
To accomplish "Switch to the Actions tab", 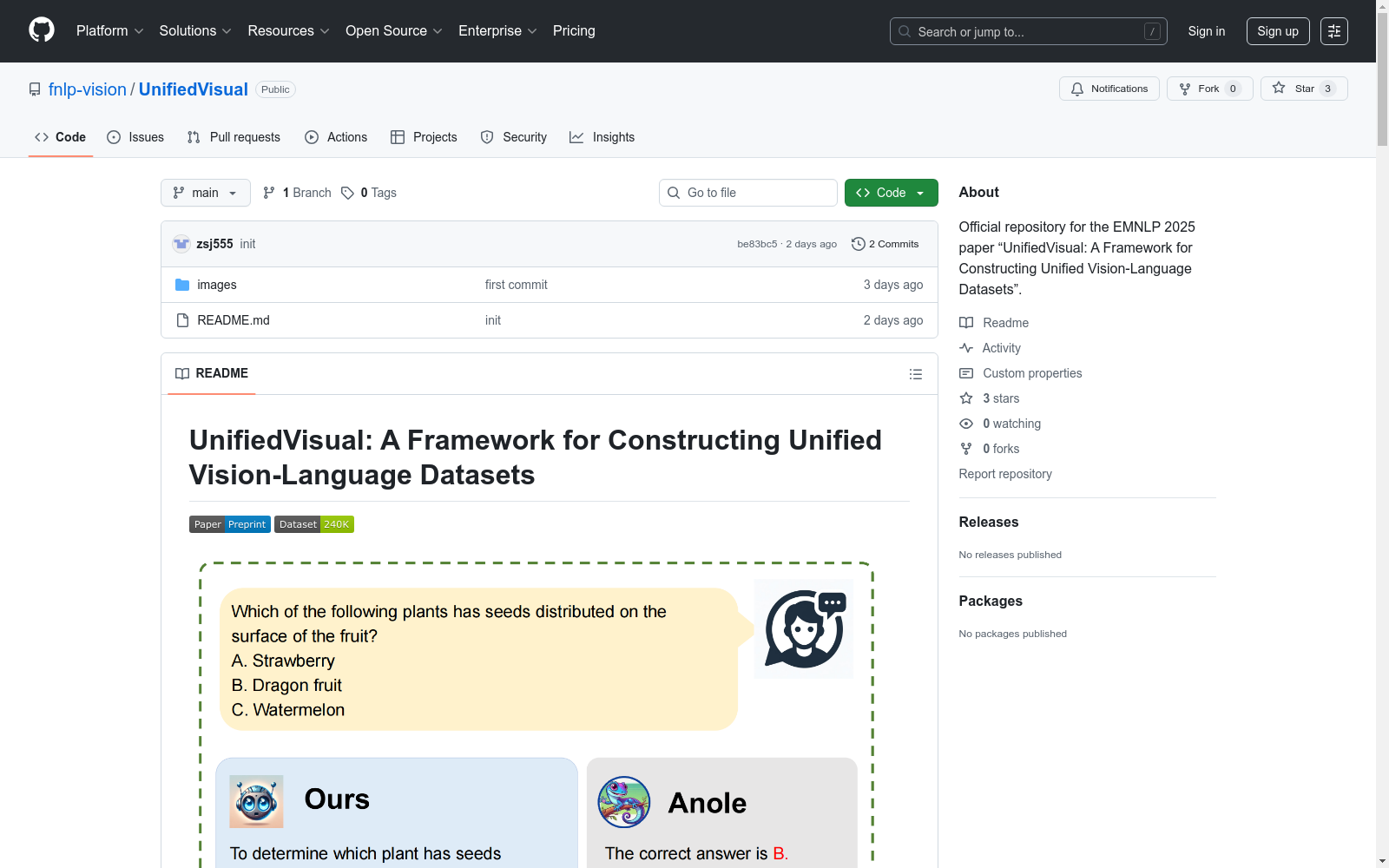I will click(336, 137).
